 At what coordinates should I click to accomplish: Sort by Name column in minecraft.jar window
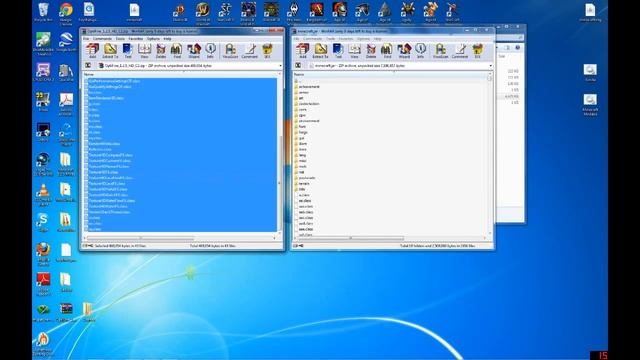390,74
